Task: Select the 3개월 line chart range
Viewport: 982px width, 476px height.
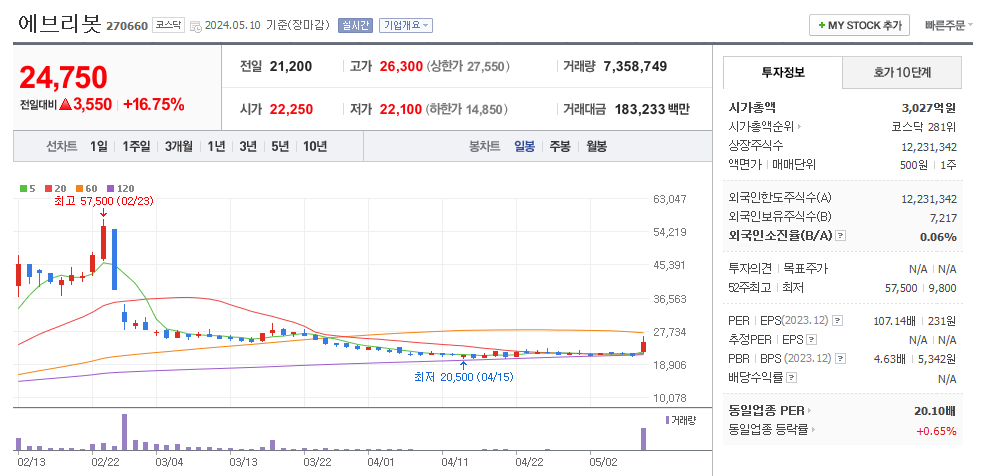Action: [178, 147]
